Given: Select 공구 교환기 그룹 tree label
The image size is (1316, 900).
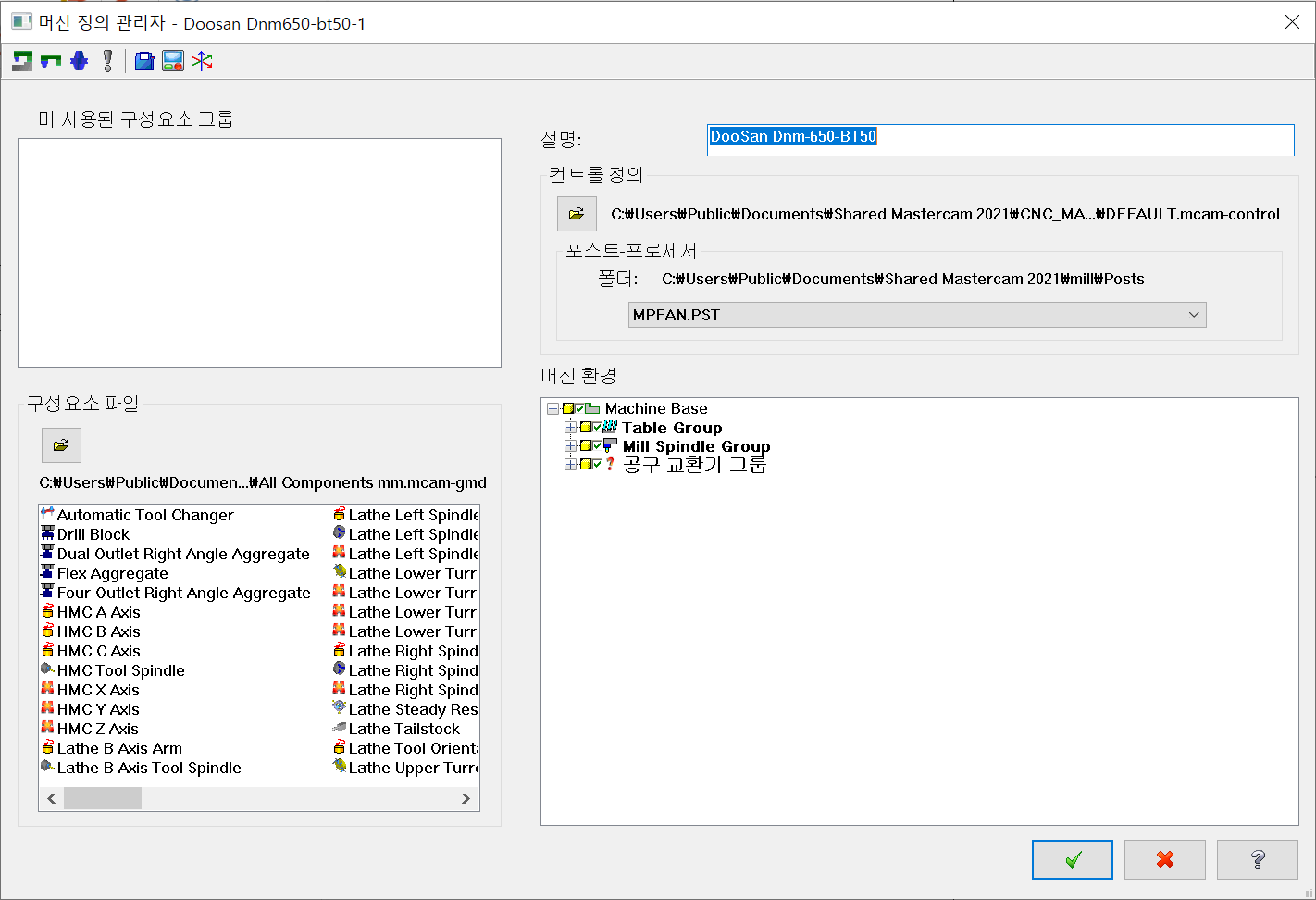Looking at the screenshot, I should click(x=694, y=465).
